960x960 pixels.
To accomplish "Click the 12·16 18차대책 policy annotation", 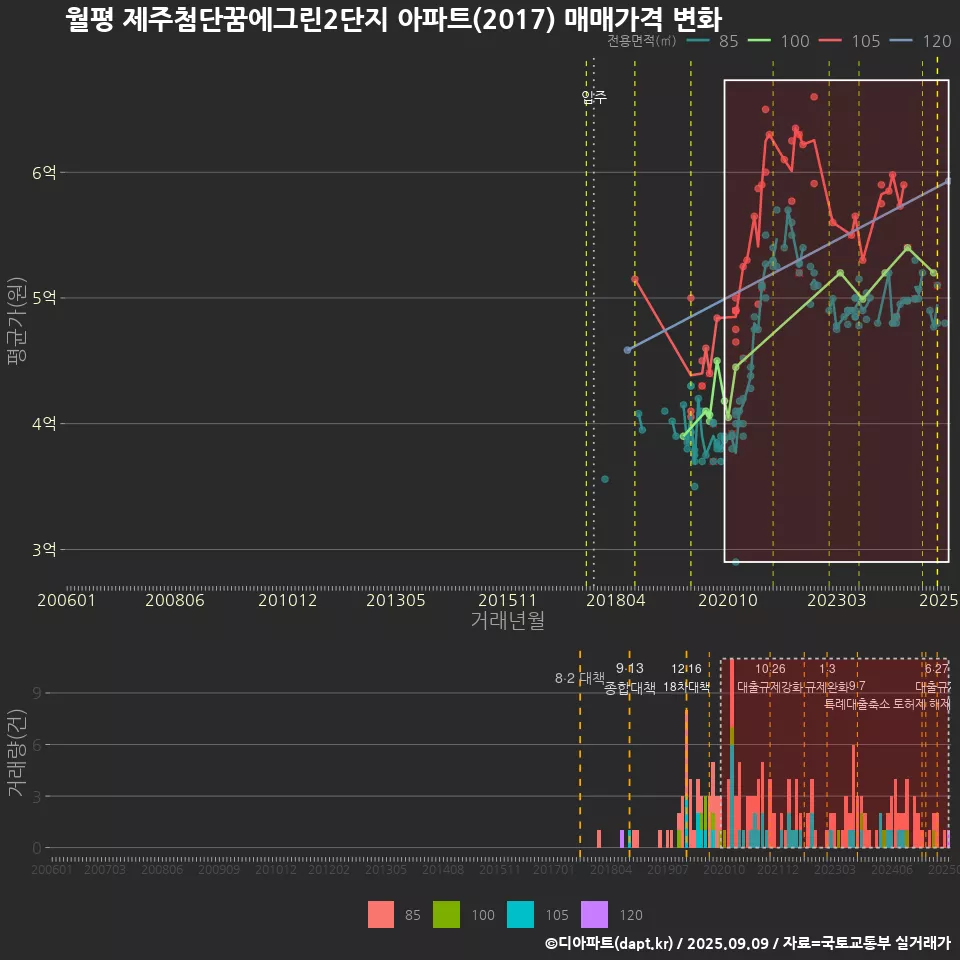I will click(x=686, y=678).
